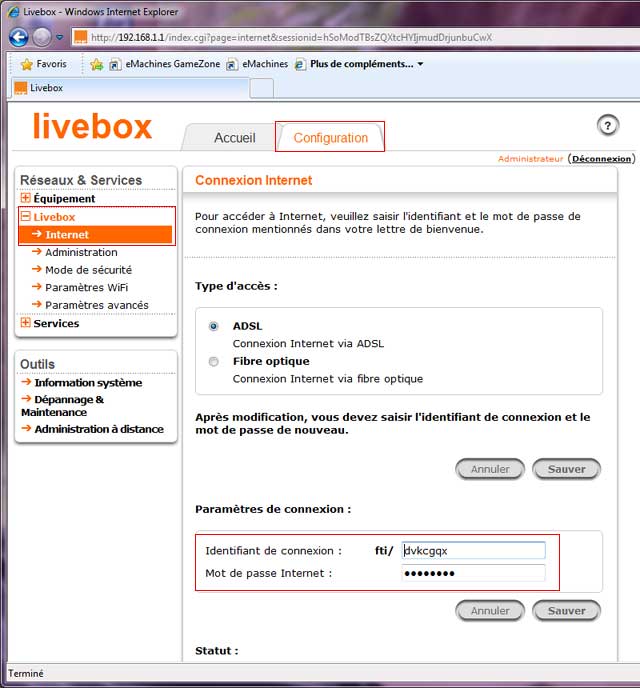Open a new blank browser tab
Screen dimensions: 640x688
point(262,88)
